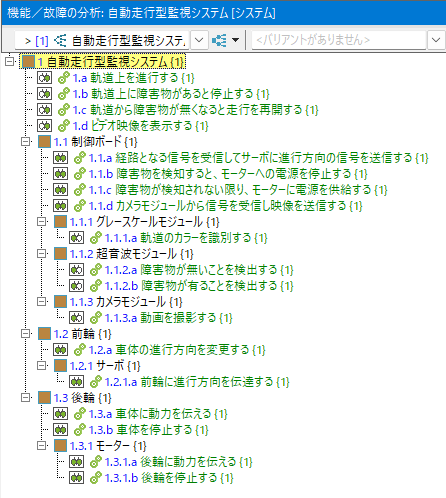The width and height of the screenshot is (446, 498).
Task: Select 1.3.a 車体に動力を伝える function
Action: tap(158, 414)
